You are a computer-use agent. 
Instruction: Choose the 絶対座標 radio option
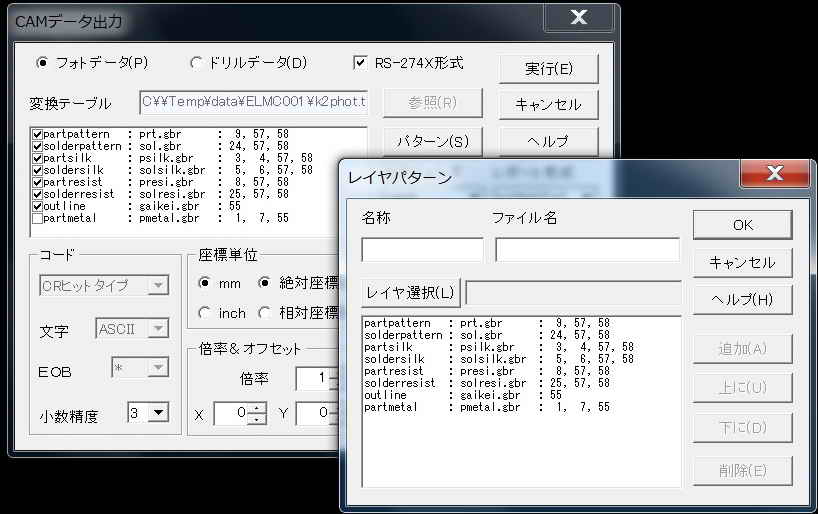click(265, 283)
